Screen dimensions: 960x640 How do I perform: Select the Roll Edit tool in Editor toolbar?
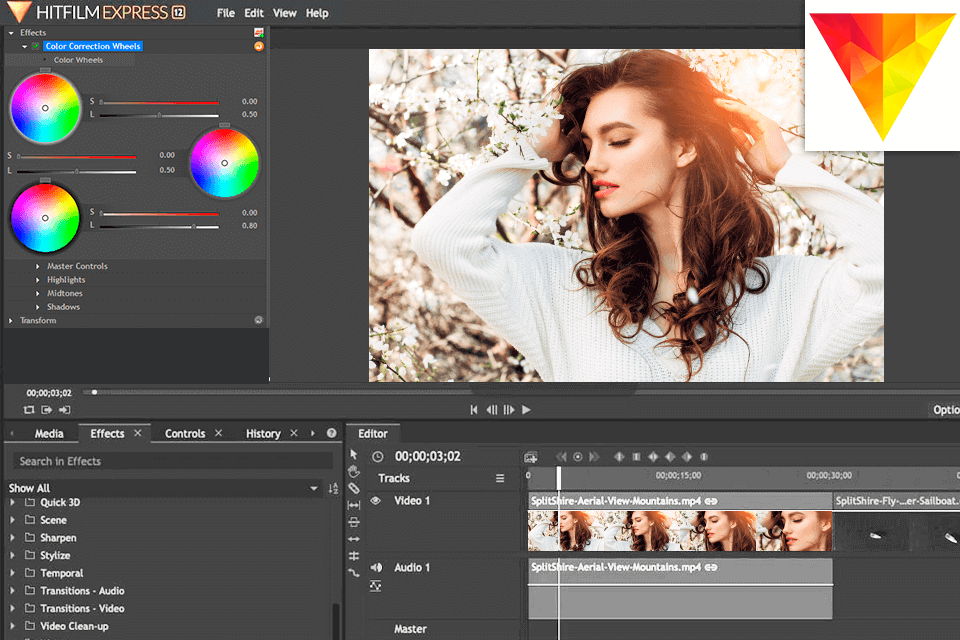point(354,556)
